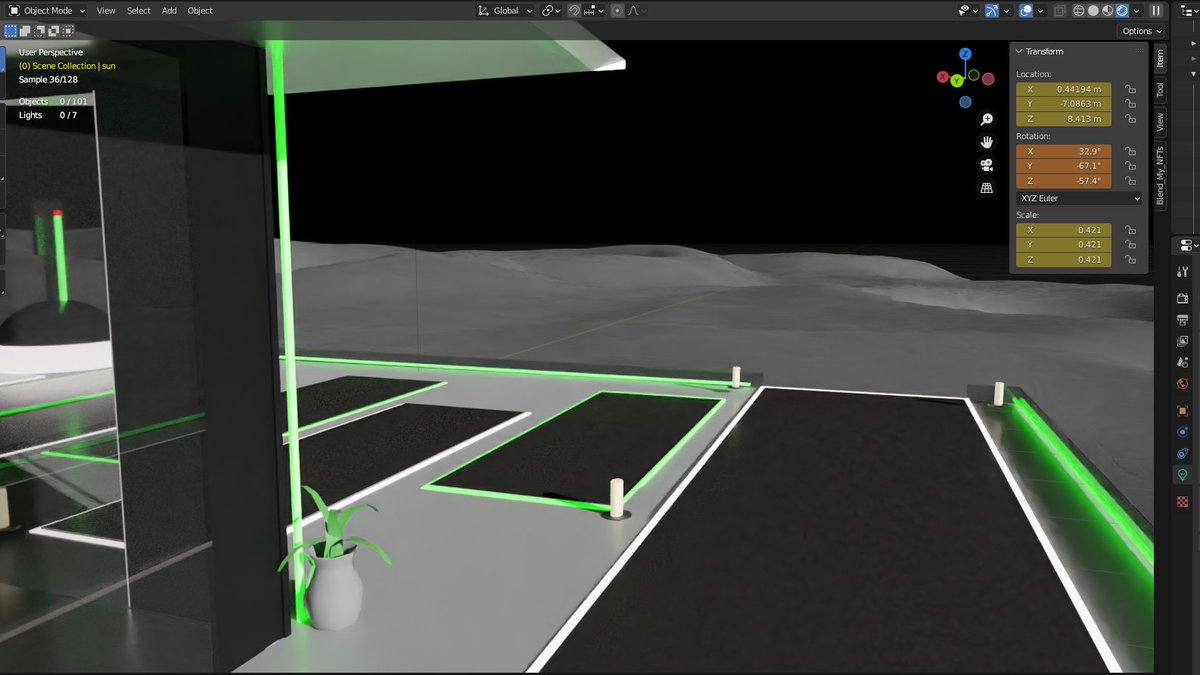This screenshot has width=1200, height=675.
Task: Open the Output properties printer icon
Action: tap(1183, 320)
